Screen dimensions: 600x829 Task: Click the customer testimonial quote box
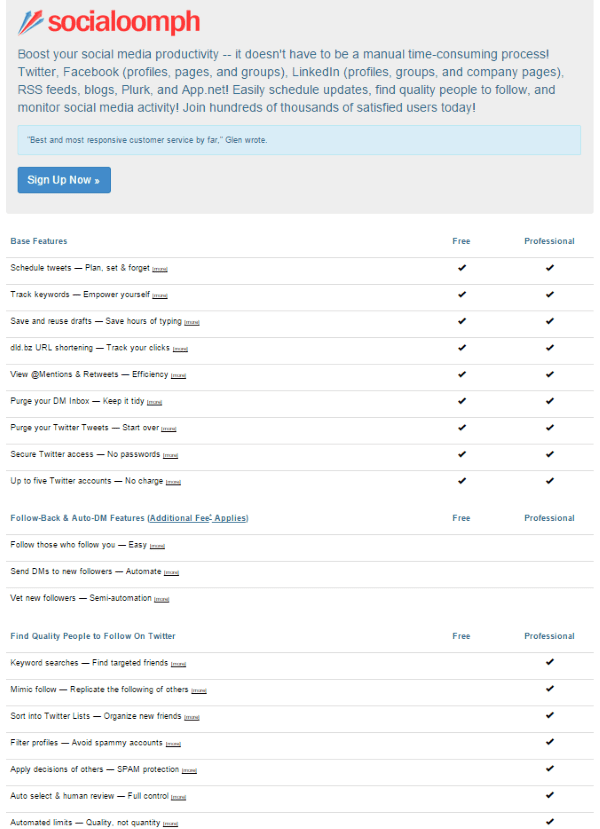tap(299, 140)
